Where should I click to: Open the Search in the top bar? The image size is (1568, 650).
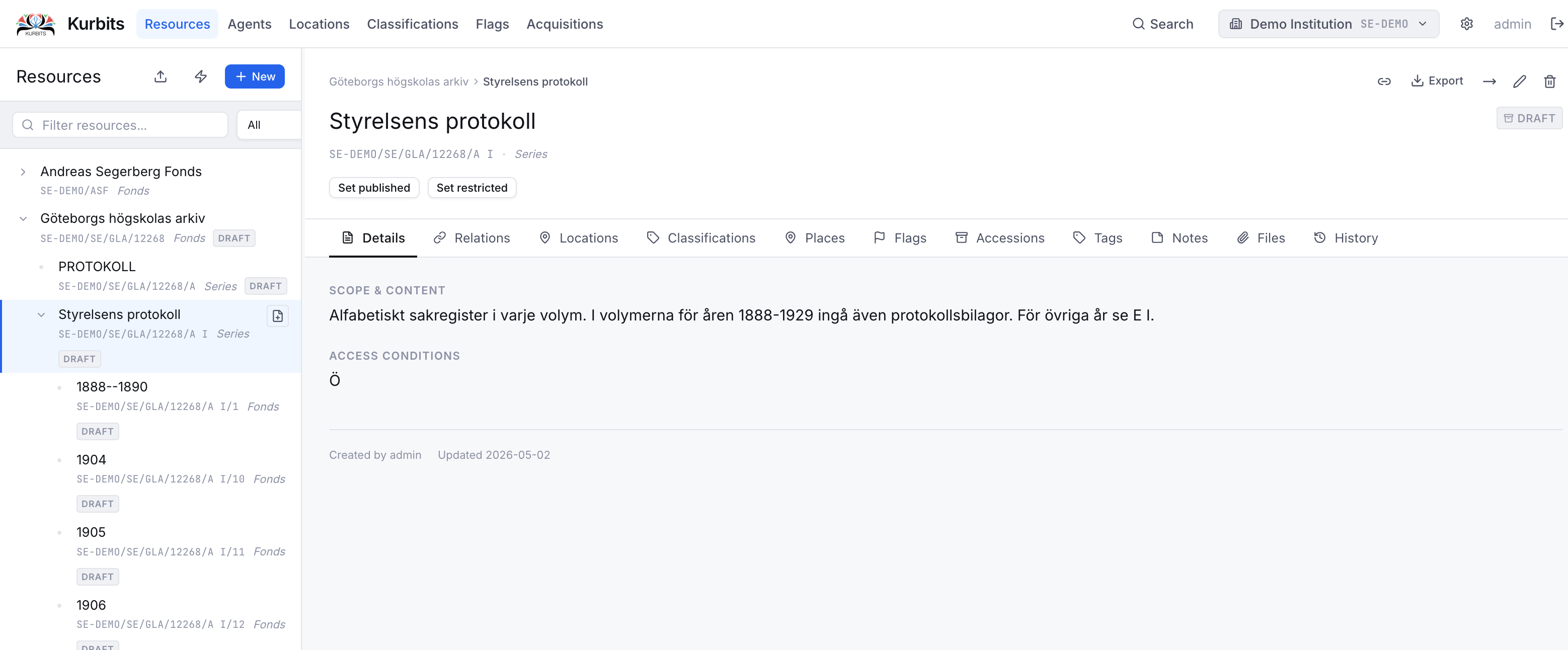click(x=1162, y=24)
